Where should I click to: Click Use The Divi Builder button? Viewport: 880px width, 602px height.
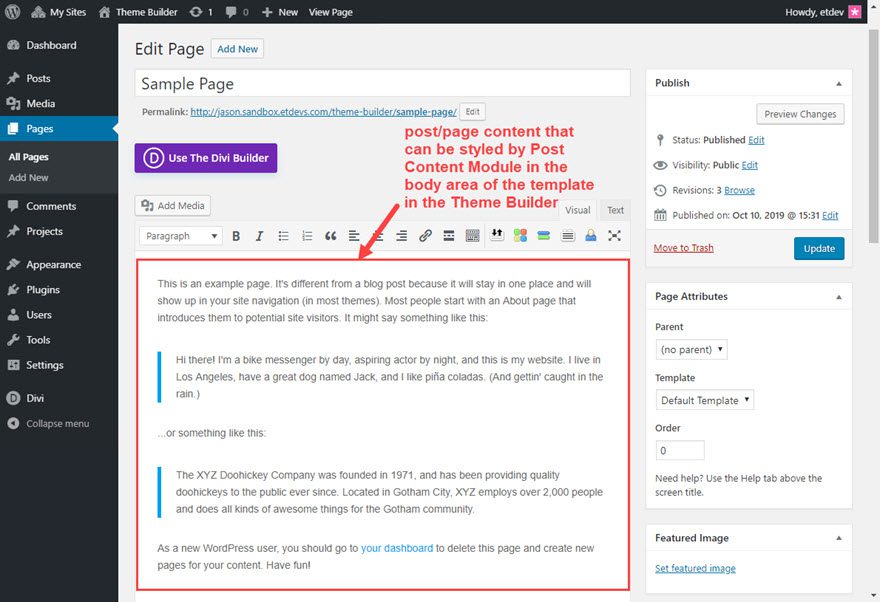pyautogui.click(x=206, y=158)
